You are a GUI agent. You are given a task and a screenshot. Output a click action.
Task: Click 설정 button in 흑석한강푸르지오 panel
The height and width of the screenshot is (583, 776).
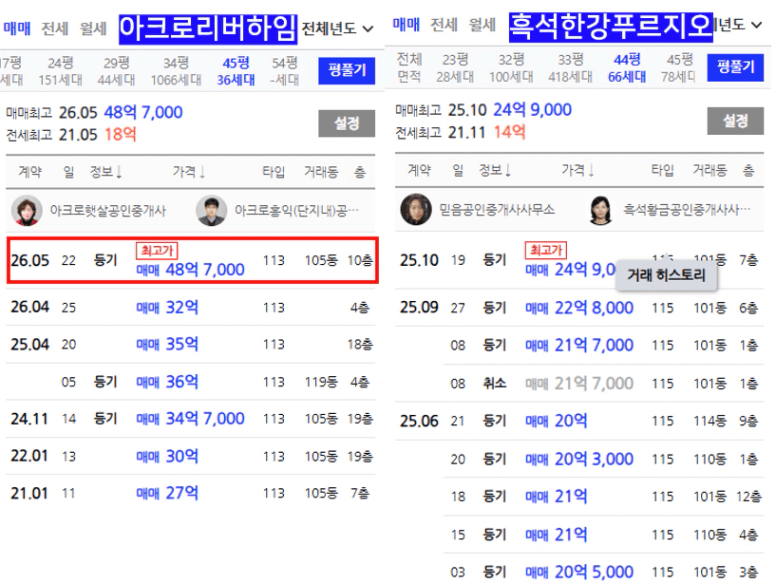click(x=735, y=121)
